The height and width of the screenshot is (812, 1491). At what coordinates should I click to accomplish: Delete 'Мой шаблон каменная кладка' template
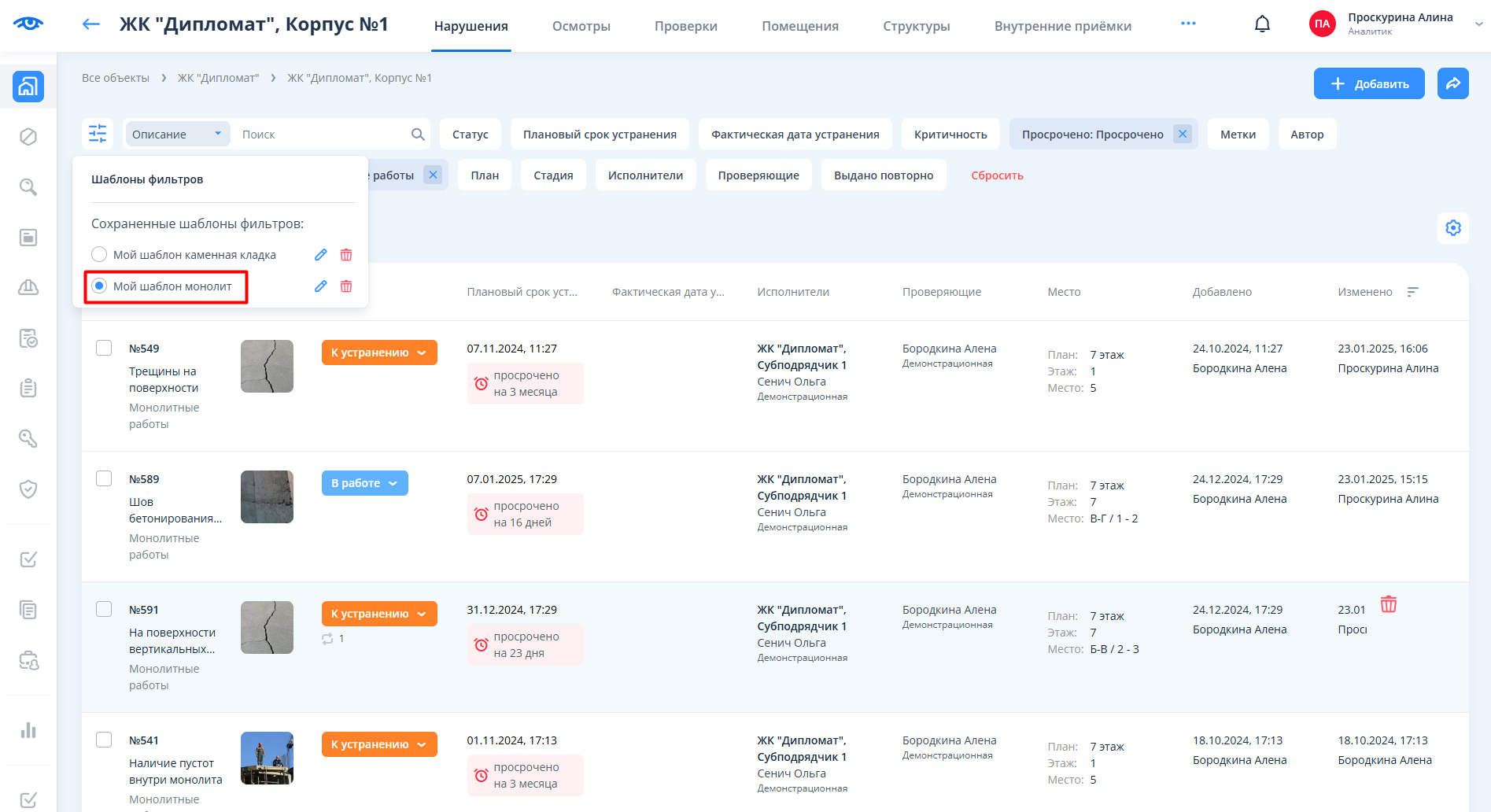(346, 255)
